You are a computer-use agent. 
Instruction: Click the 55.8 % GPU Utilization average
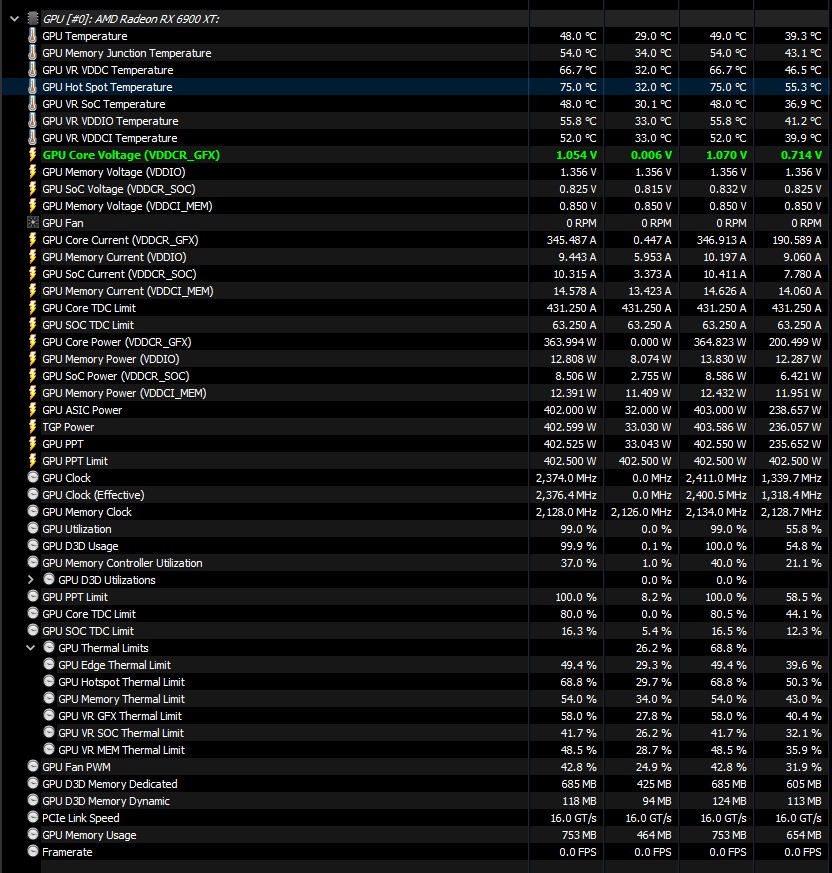[804, 528]
